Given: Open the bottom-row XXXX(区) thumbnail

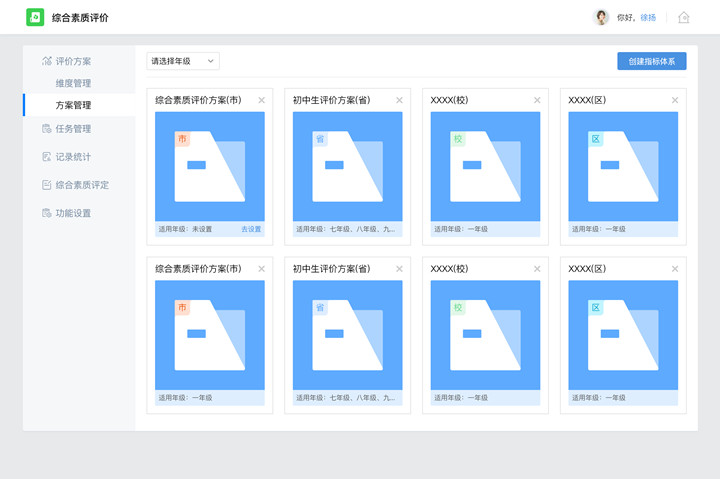Looking at the screenshot, I should click(x=623, y=335).
